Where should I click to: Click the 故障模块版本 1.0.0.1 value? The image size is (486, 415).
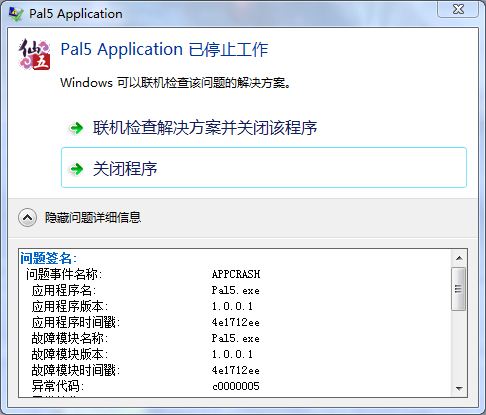coord(232,354)
